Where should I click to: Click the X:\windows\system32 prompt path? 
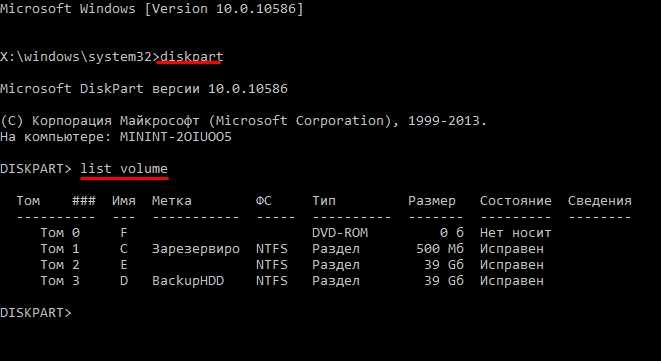click(76, 57)
